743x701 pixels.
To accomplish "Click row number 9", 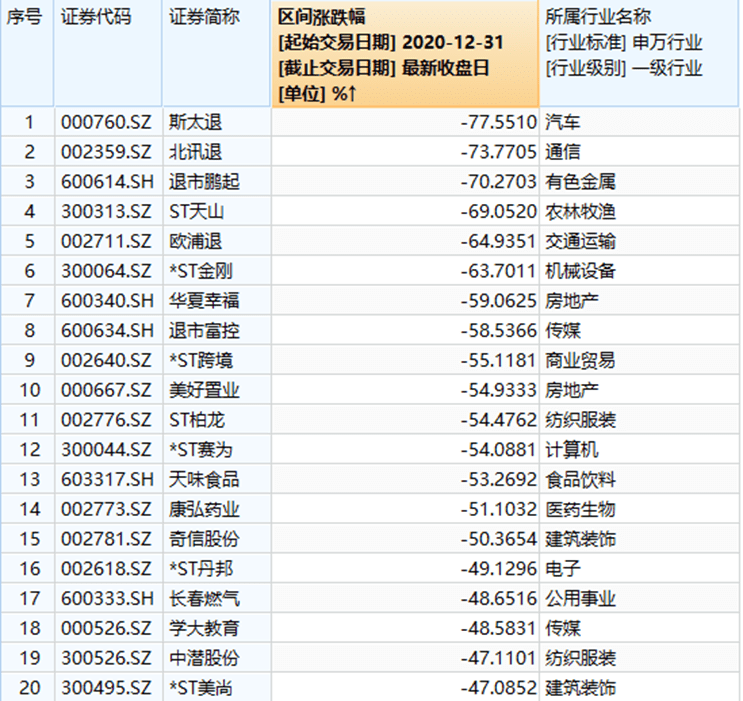I will (x=29, y=361).
